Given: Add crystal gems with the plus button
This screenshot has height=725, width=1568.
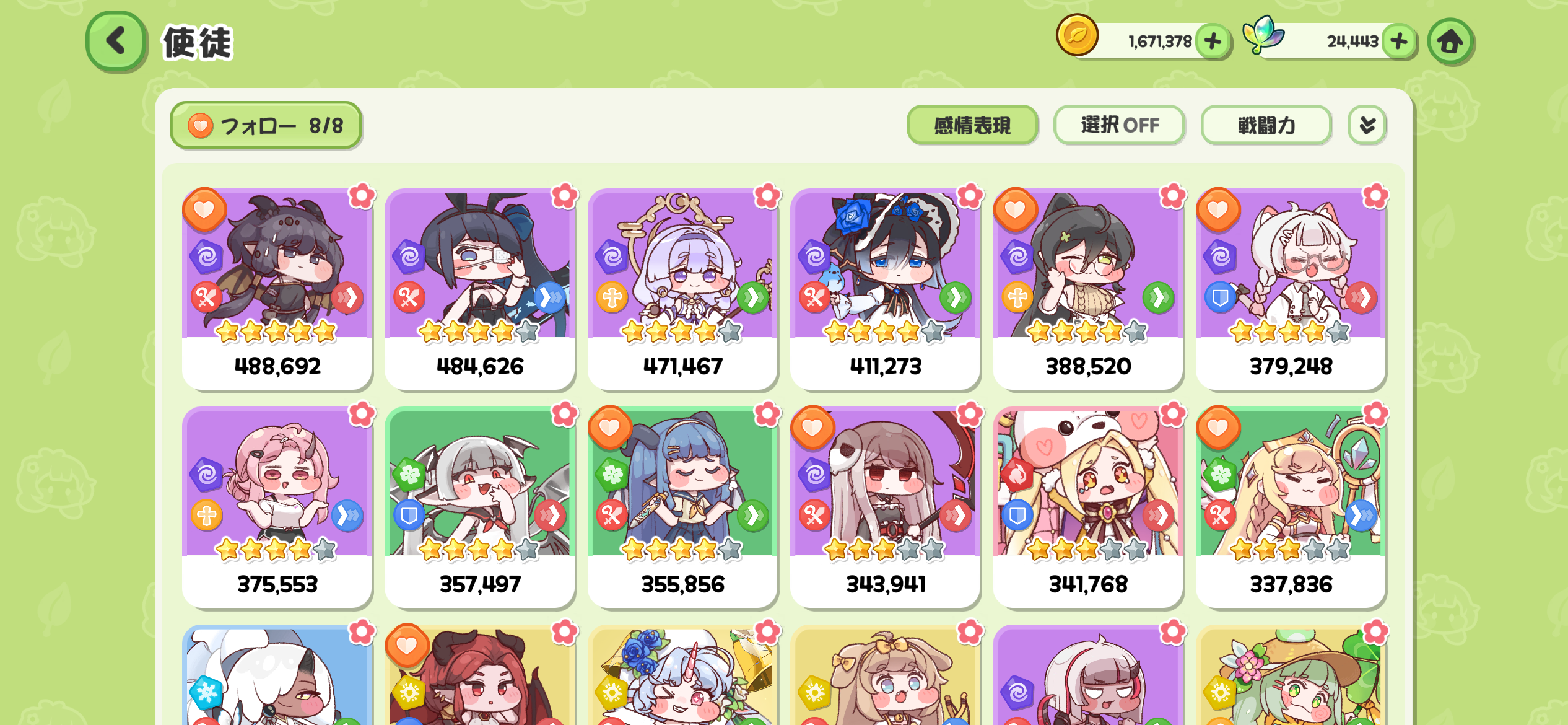Looking at the screenshot, I should tap(1399, 42).
